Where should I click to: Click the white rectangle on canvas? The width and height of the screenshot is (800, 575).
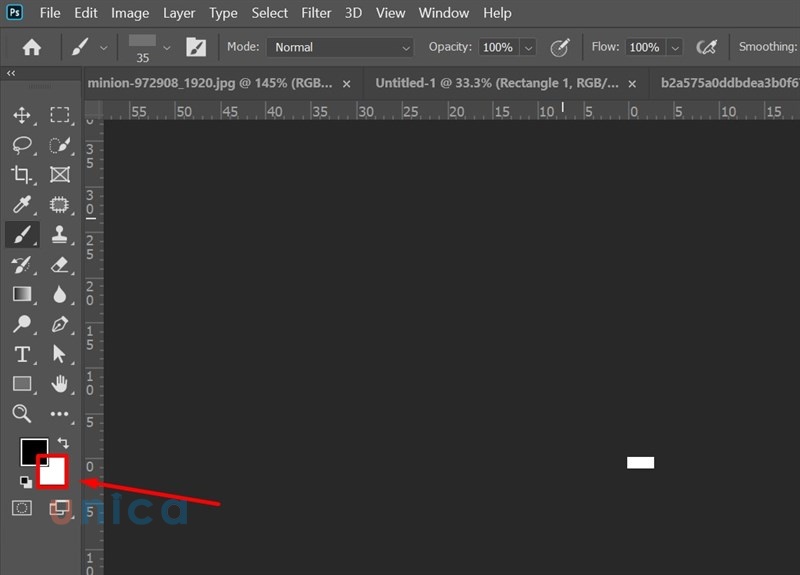coord(640,462)
